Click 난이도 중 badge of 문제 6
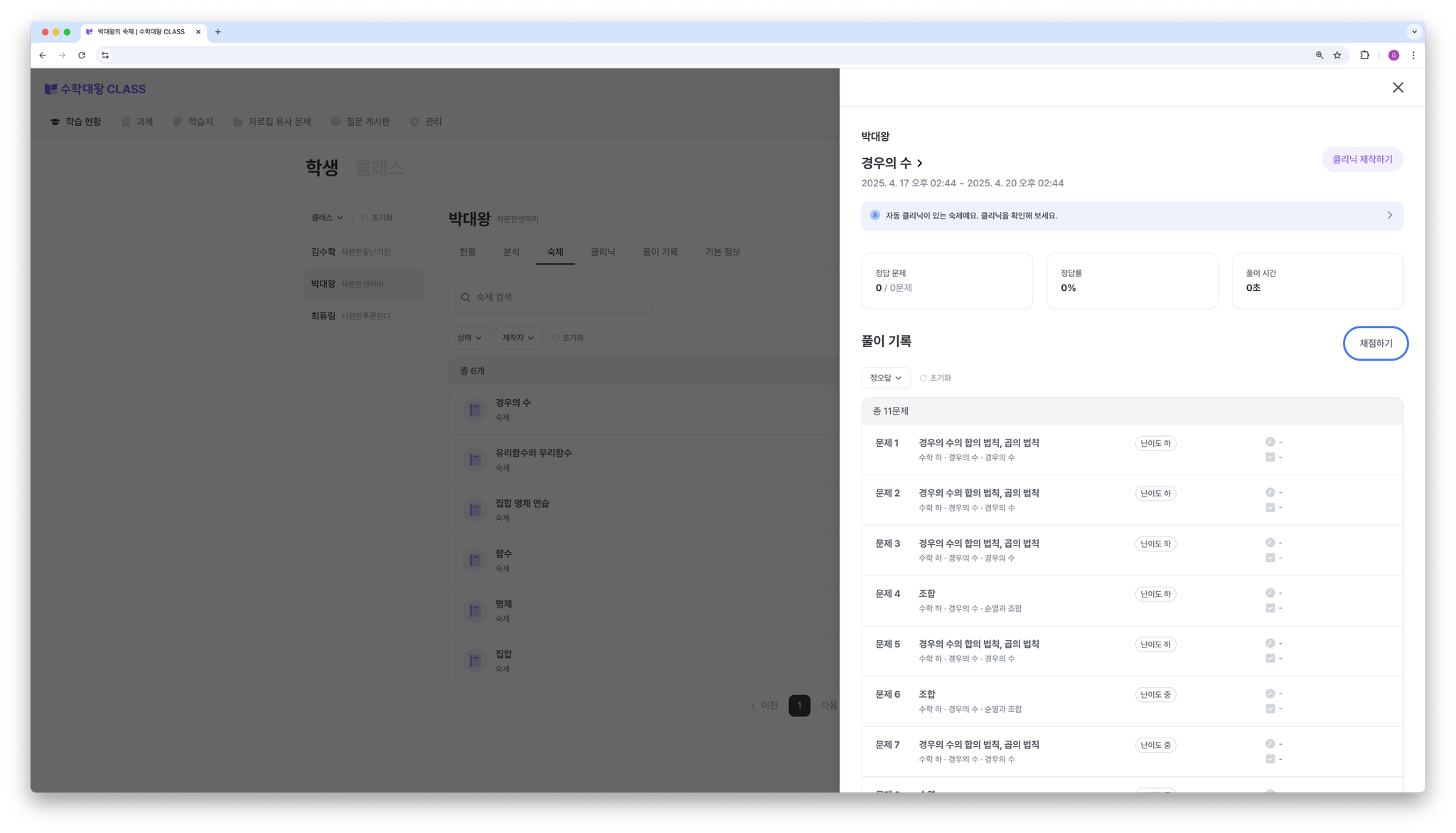This screenshot has height=833, width=1456. pos(1155,695)
